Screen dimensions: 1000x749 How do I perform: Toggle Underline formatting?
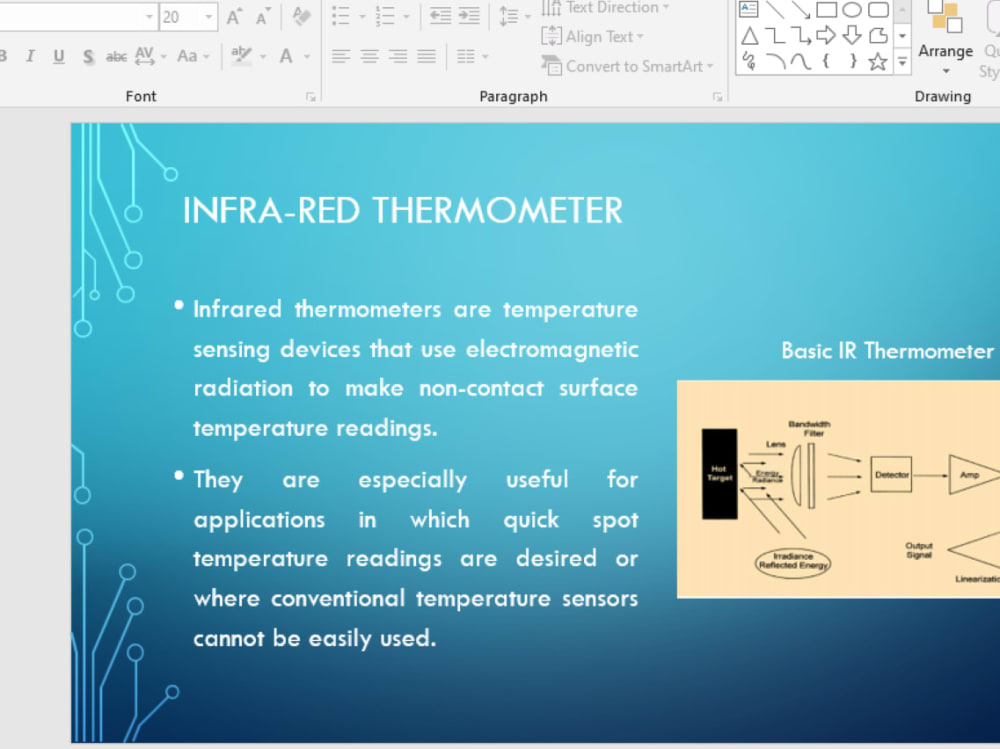[59, 56]
